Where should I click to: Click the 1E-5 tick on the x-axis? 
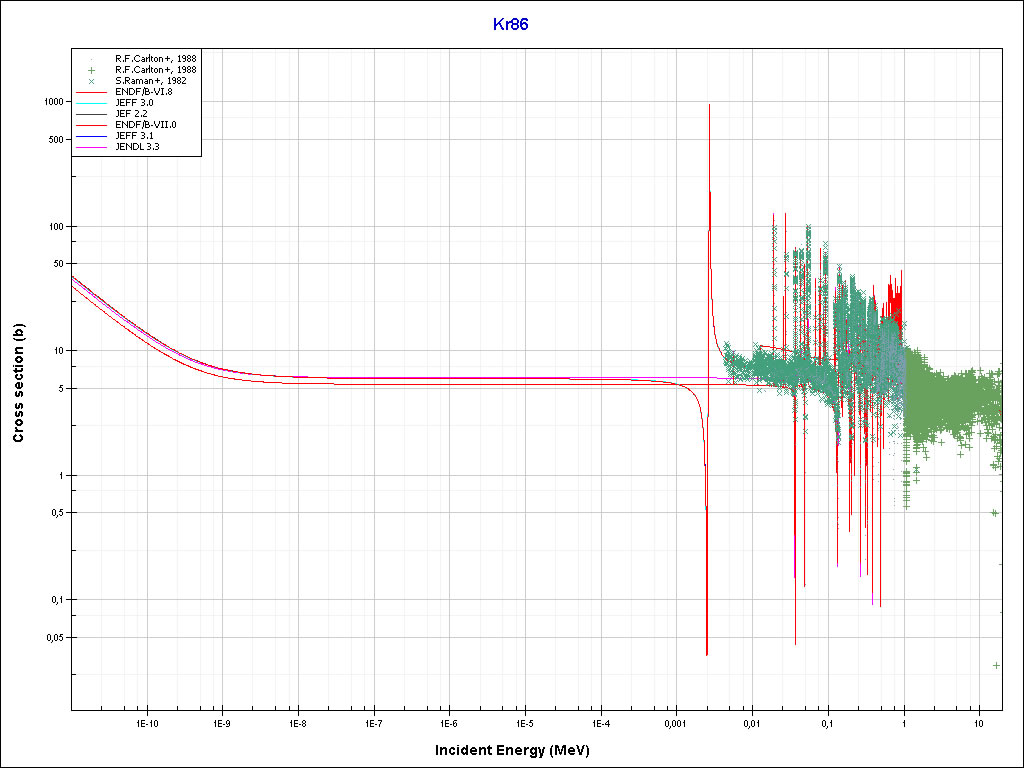(x=524, y=722)
